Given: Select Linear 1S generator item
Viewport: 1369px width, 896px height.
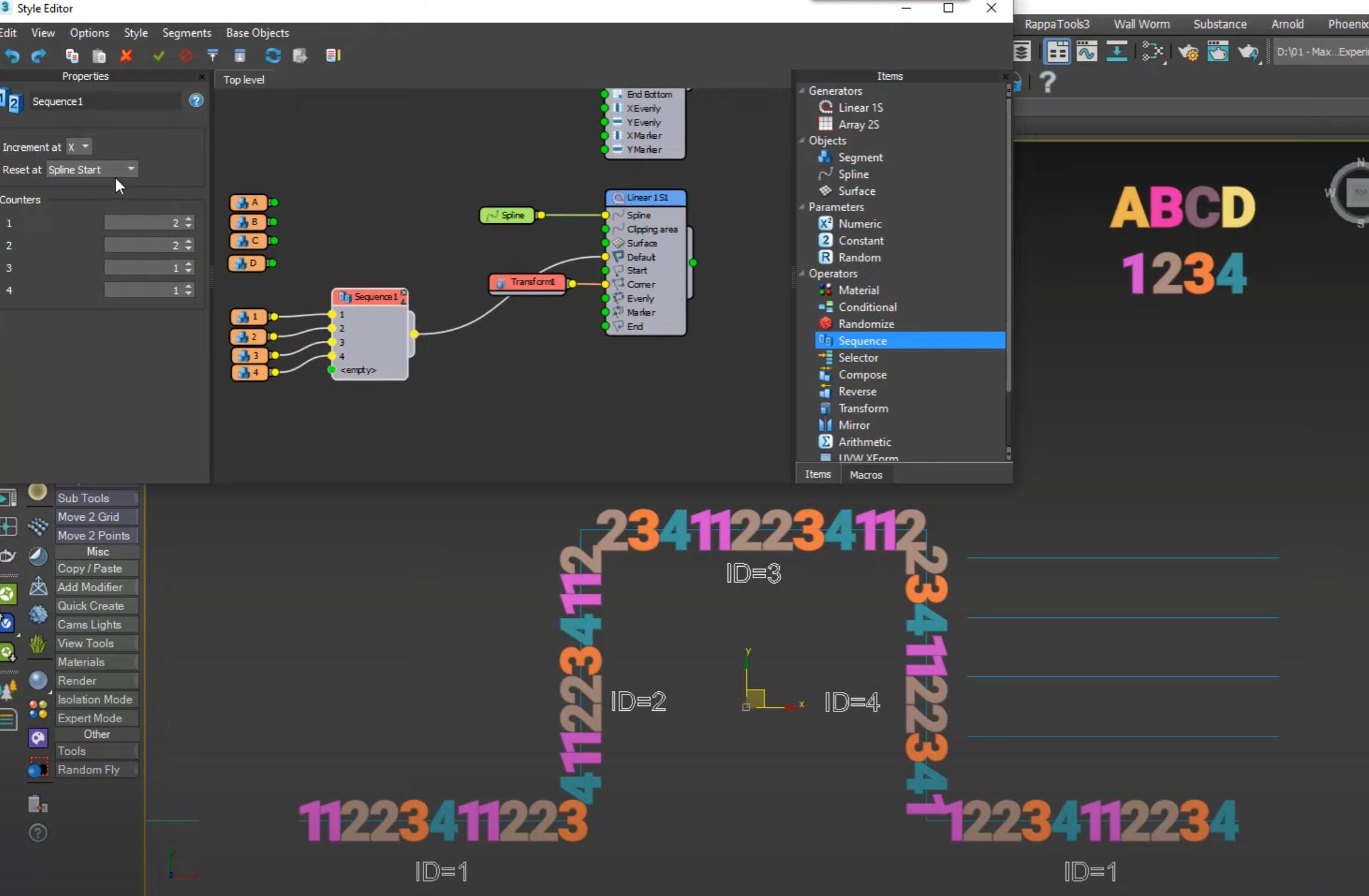Looking at the screenshot, I should pos(860,107).
